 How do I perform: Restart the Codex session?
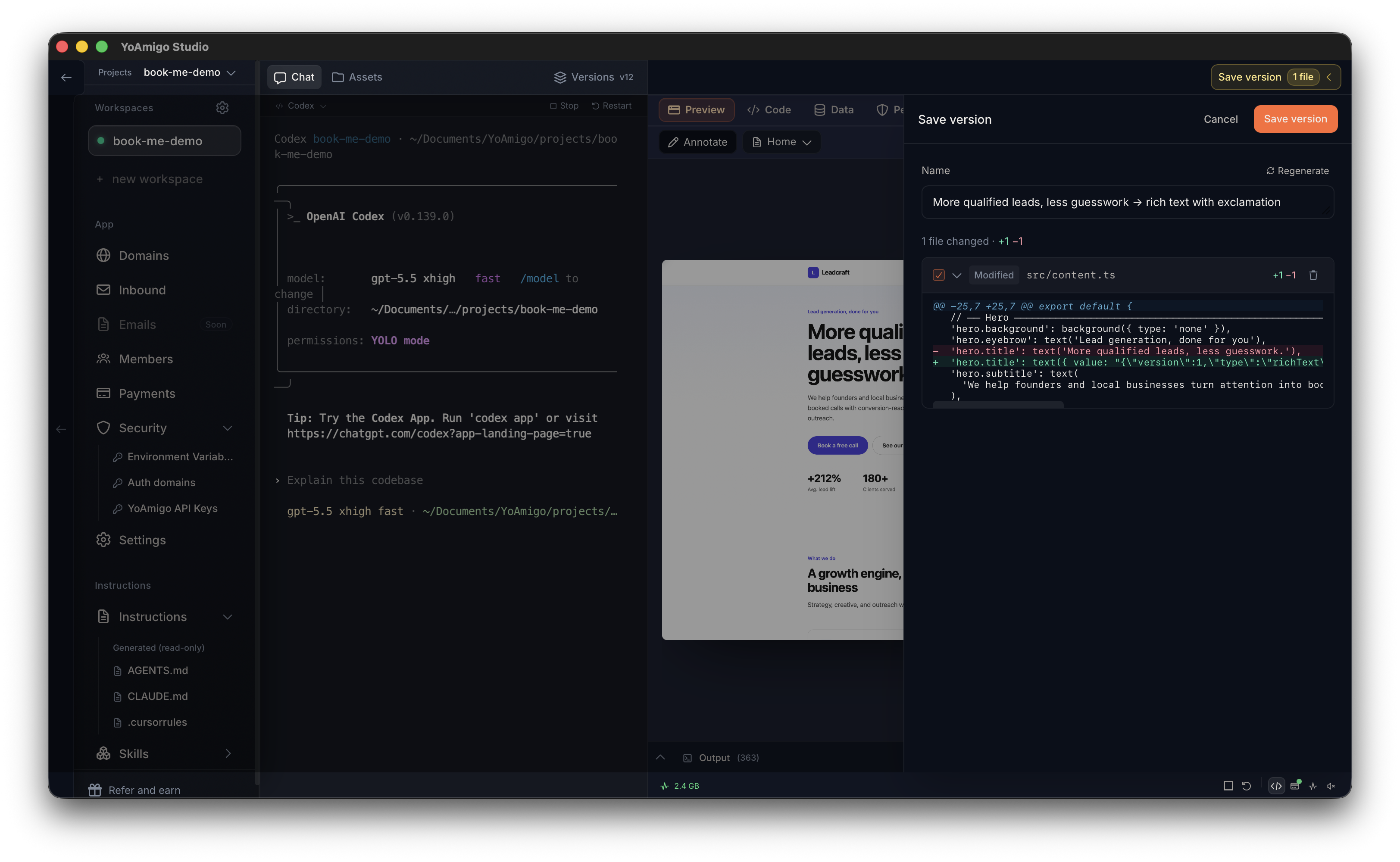coord(612,106)
